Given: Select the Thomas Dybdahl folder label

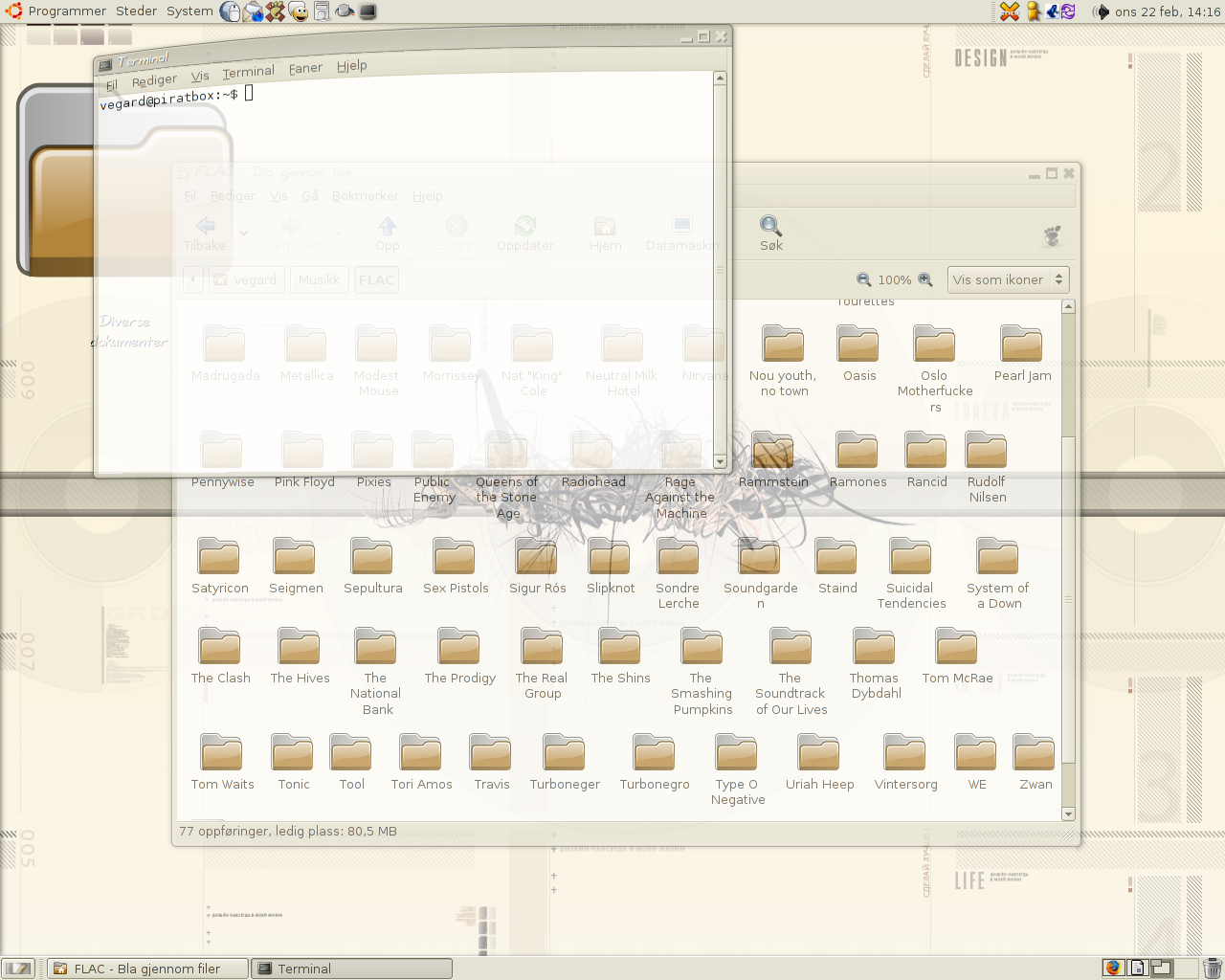Looking at the screenshot, I should (x=876, y=686).
